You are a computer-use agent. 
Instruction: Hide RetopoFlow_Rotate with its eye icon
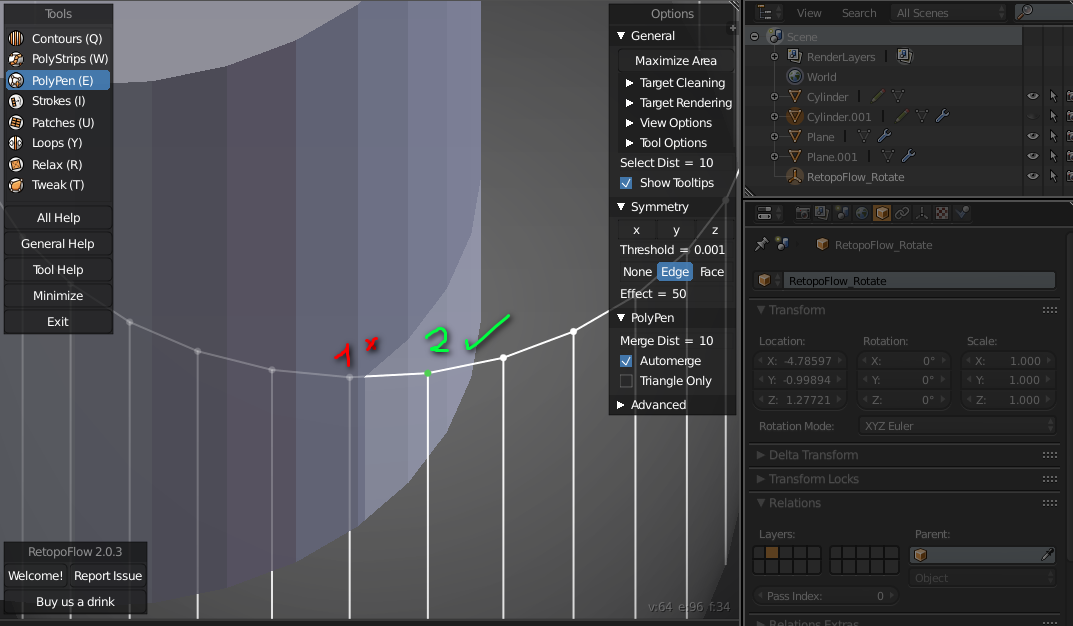click(1033, 177)
